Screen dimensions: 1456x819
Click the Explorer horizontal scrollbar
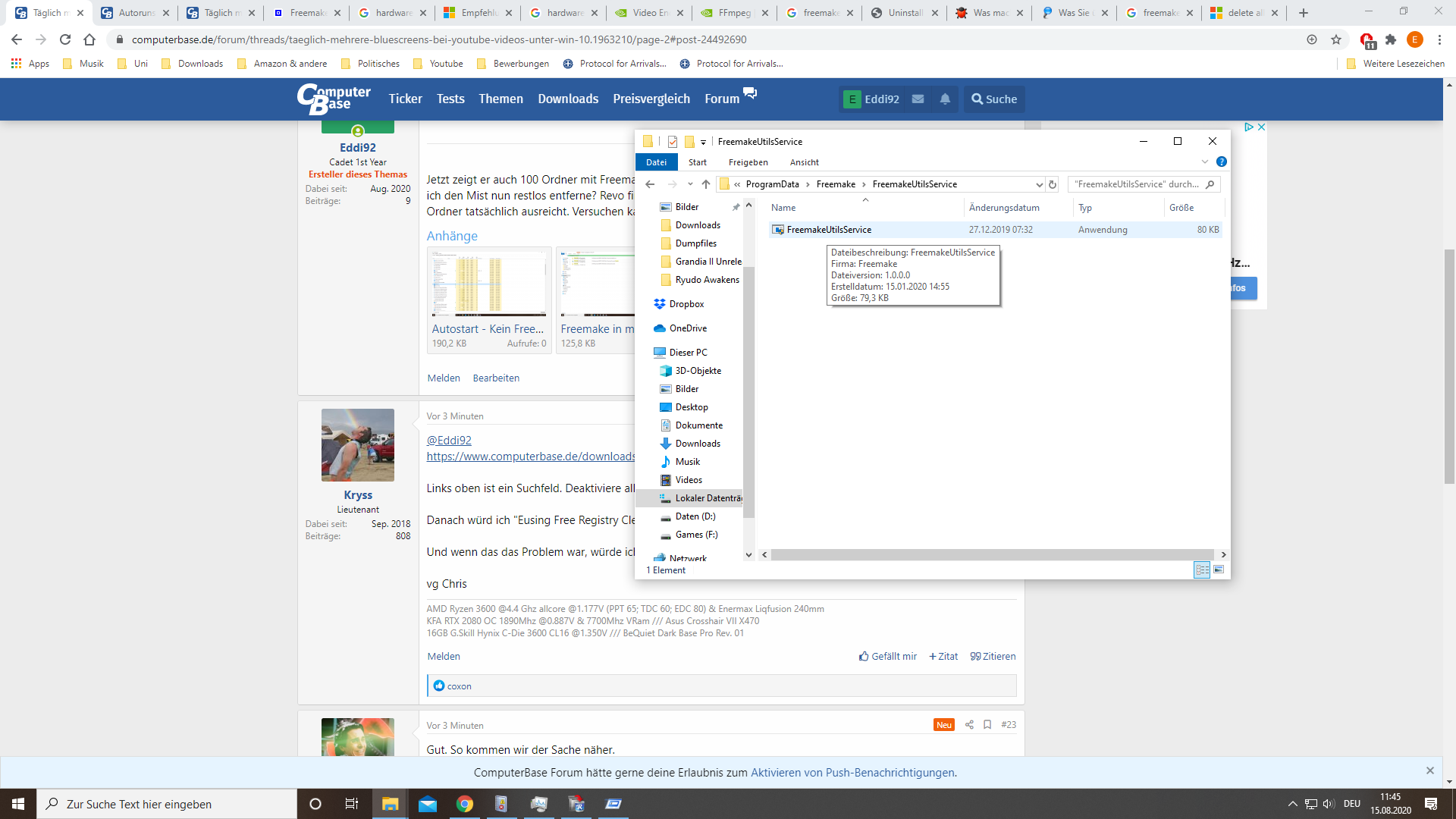(x=992, y=555)
